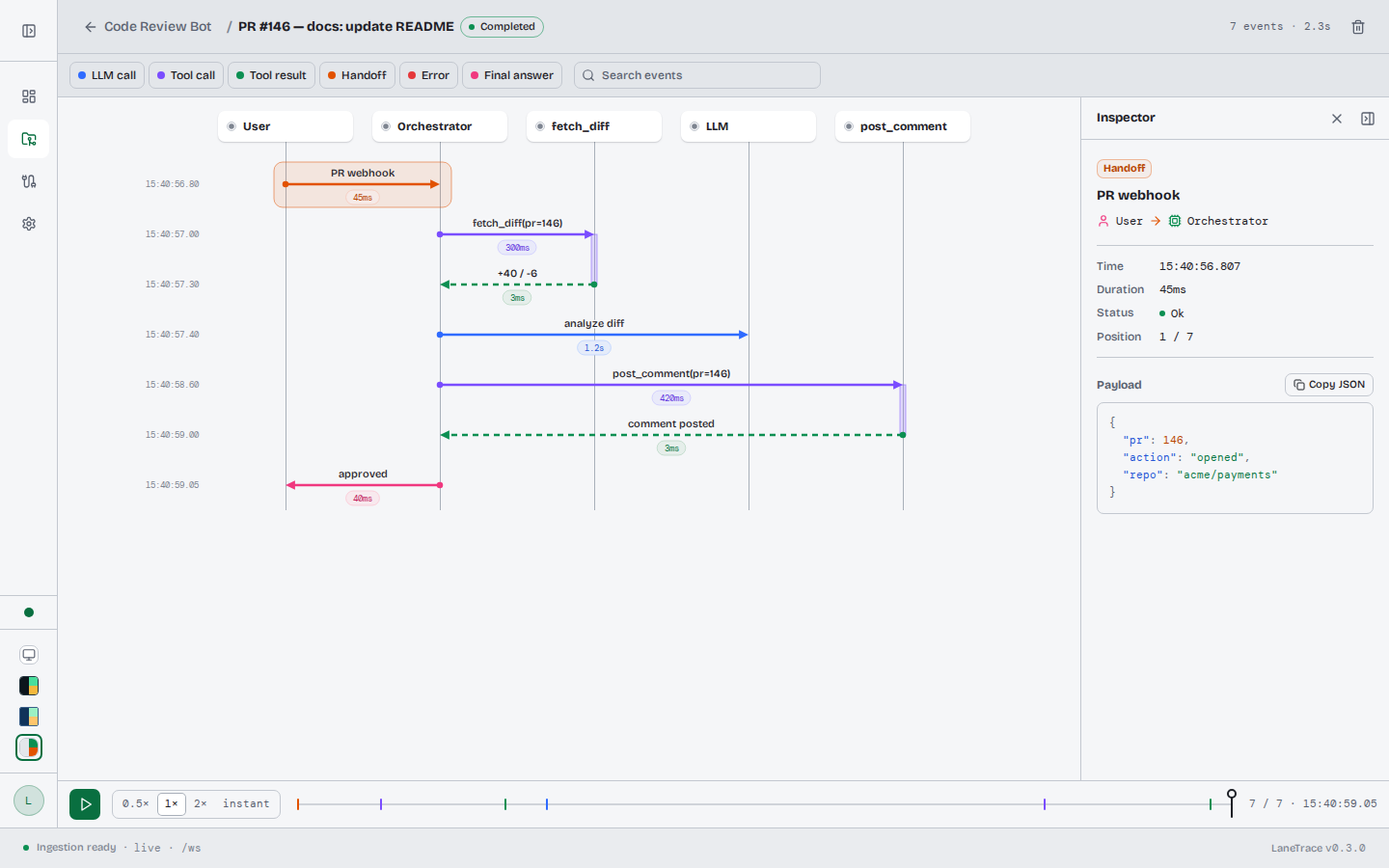Click the timeline playhead handle
This screenshot has width=1389, height=868.
point(1232,796)
